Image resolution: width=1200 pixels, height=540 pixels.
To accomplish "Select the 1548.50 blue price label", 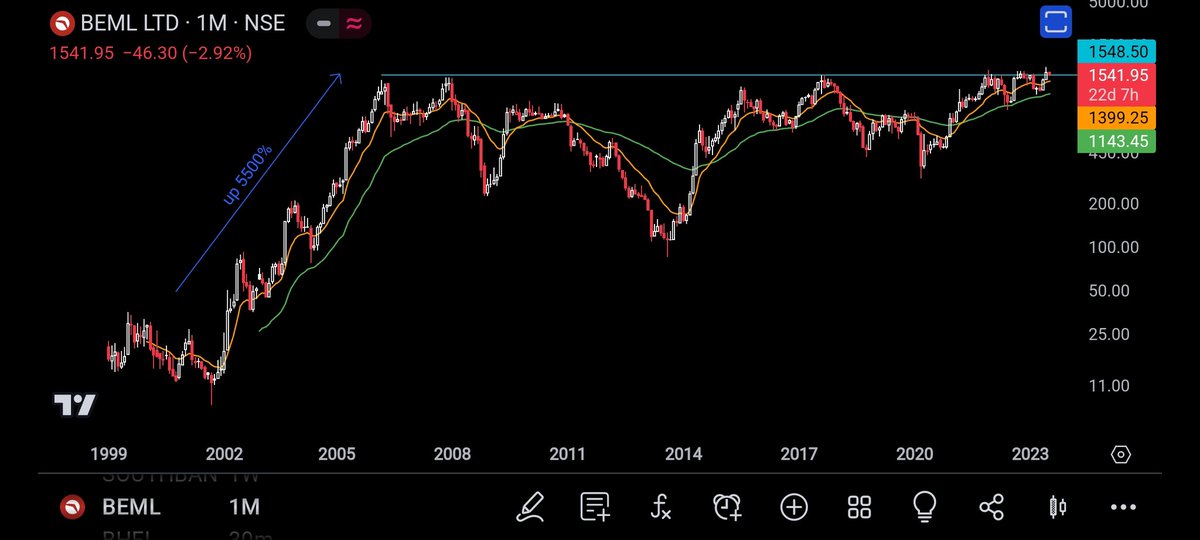I will tap(1116, 53).
